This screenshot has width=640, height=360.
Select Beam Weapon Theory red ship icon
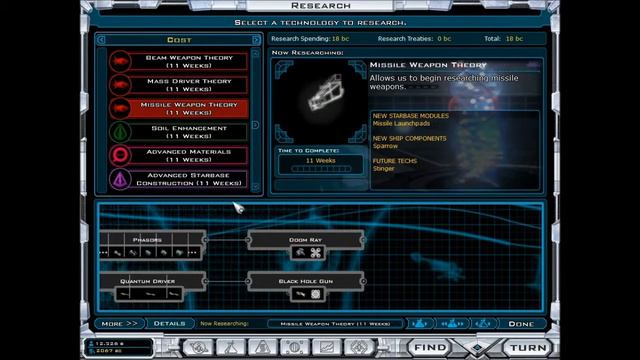pyautogui.click(x=120, y=62)
